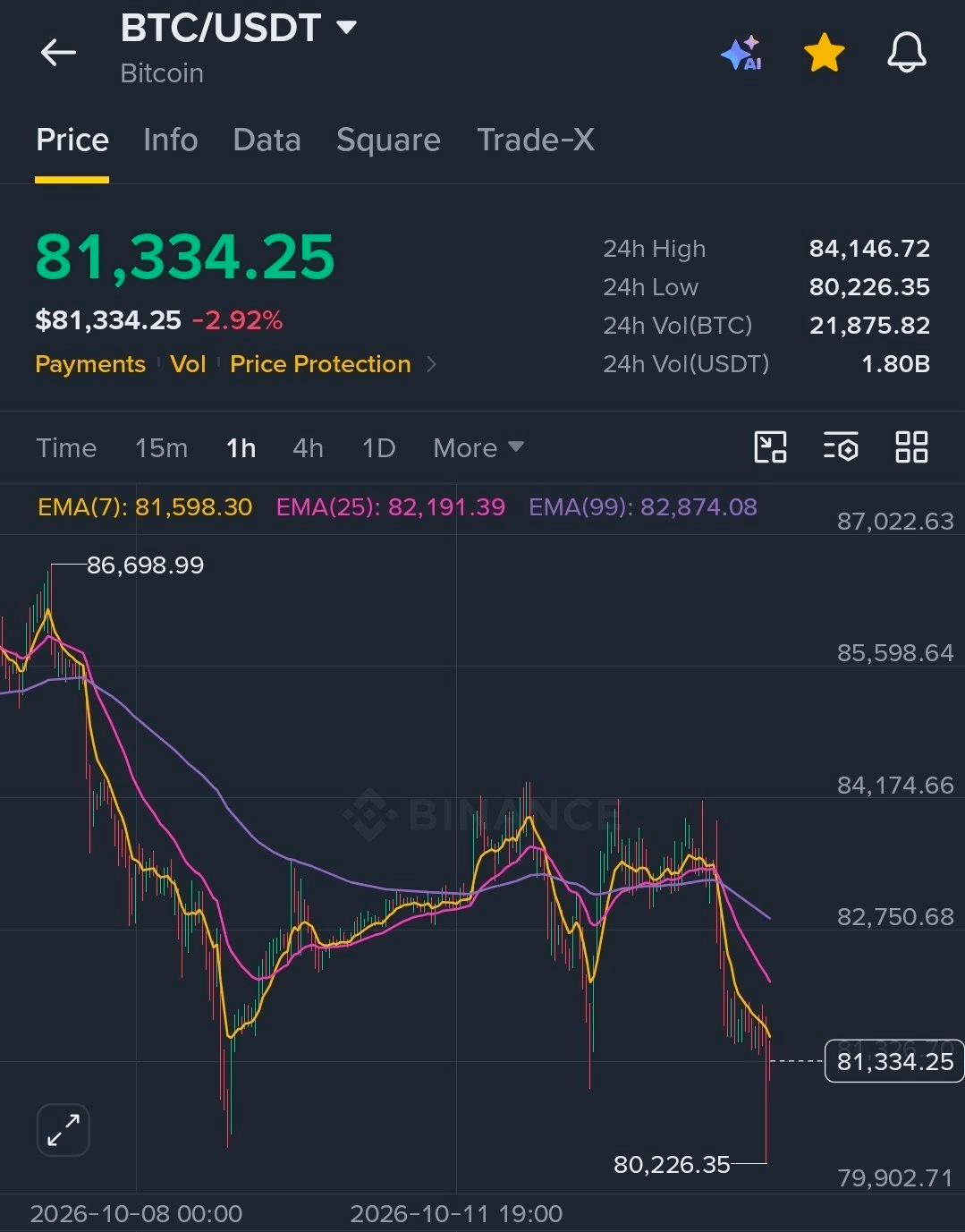Tap the Vol link

tap(188, 364)
